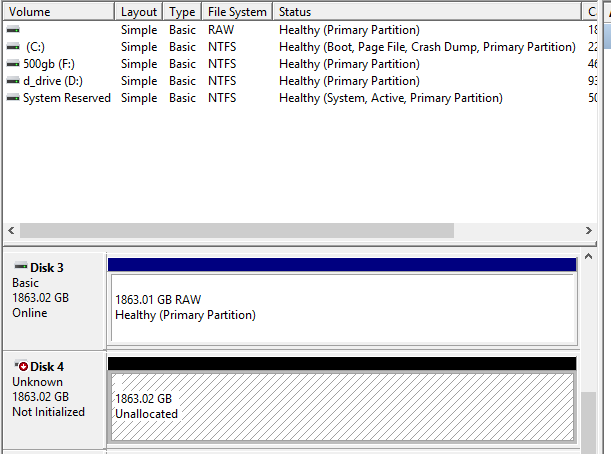
Task: Click the horizontal scrollbar thumb
Action: coord(237,230)
